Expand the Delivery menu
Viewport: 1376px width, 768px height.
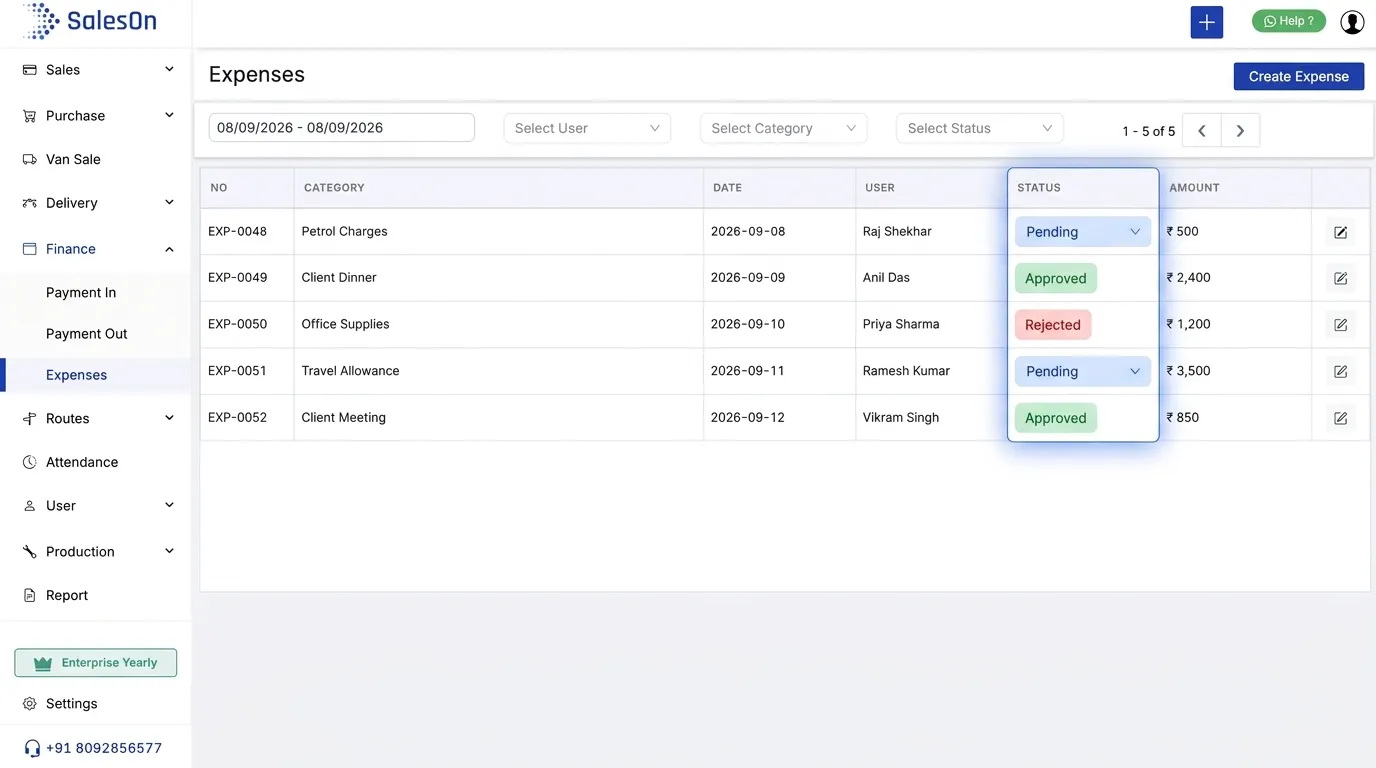96,203
